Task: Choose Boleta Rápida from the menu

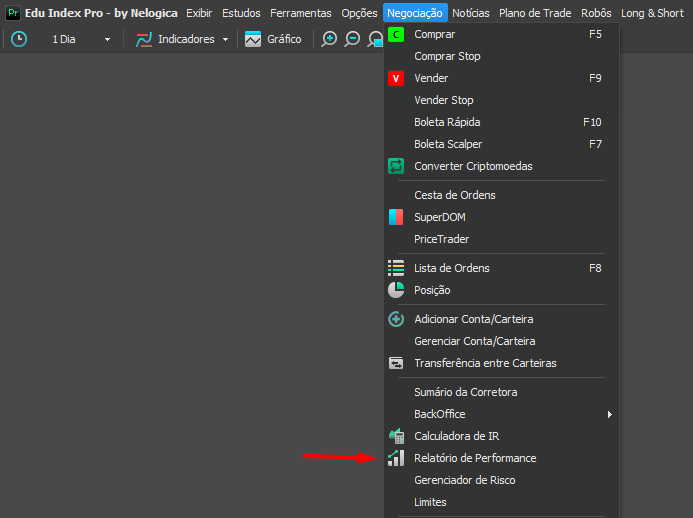Action: [x=447, y=122]
